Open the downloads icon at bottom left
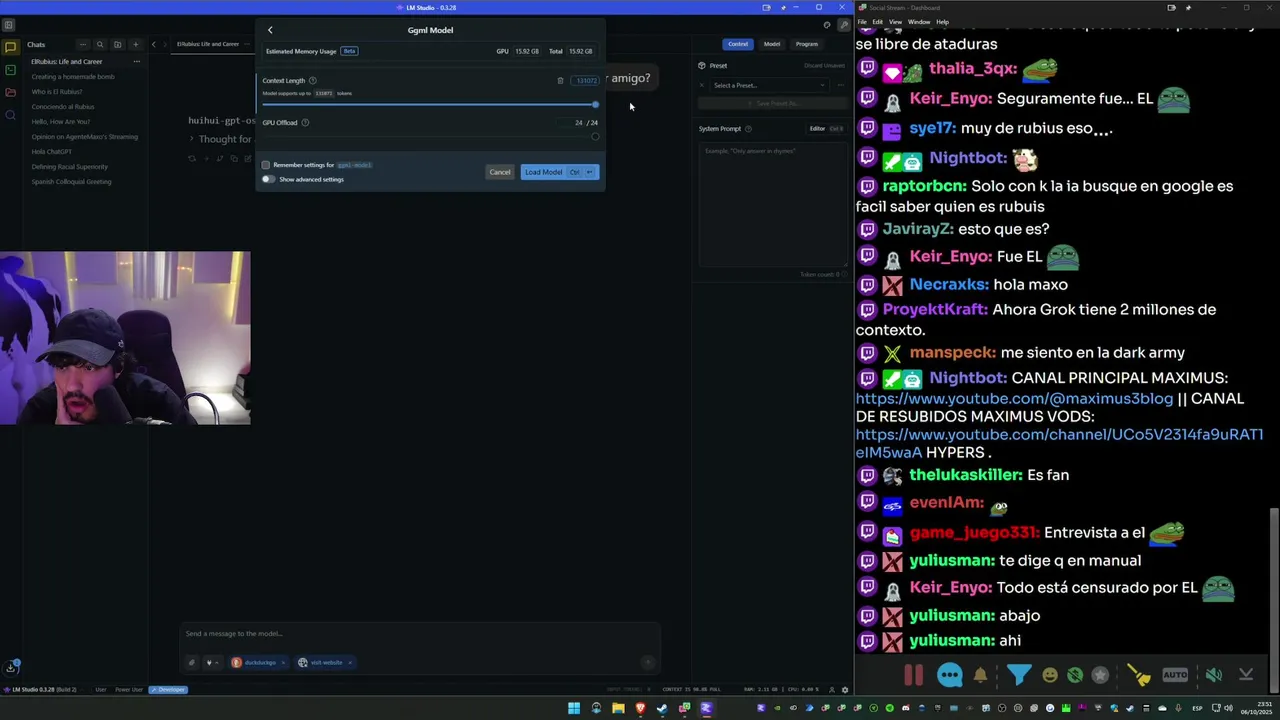The image size is (1280, 720). 11,667
